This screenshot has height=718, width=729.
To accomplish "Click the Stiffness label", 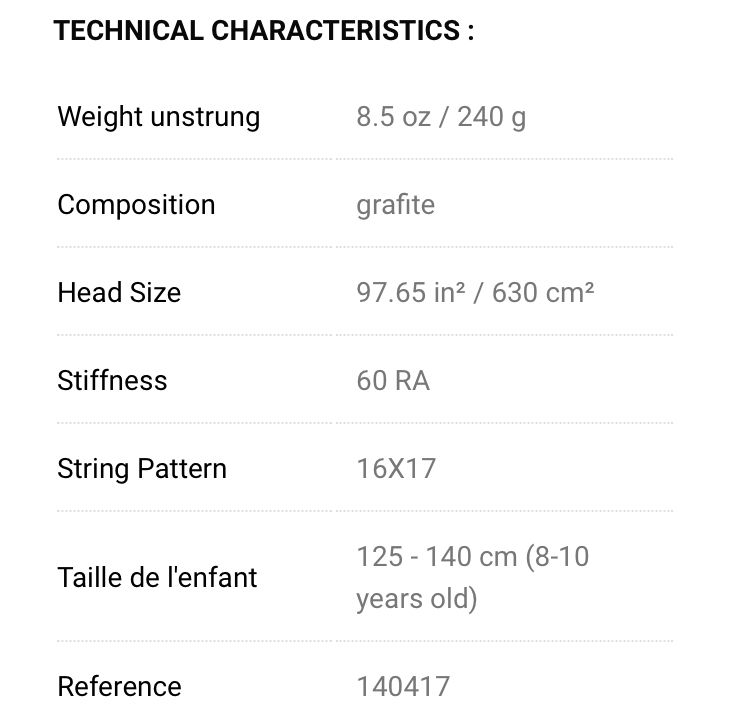I will (x=112, y=381).
